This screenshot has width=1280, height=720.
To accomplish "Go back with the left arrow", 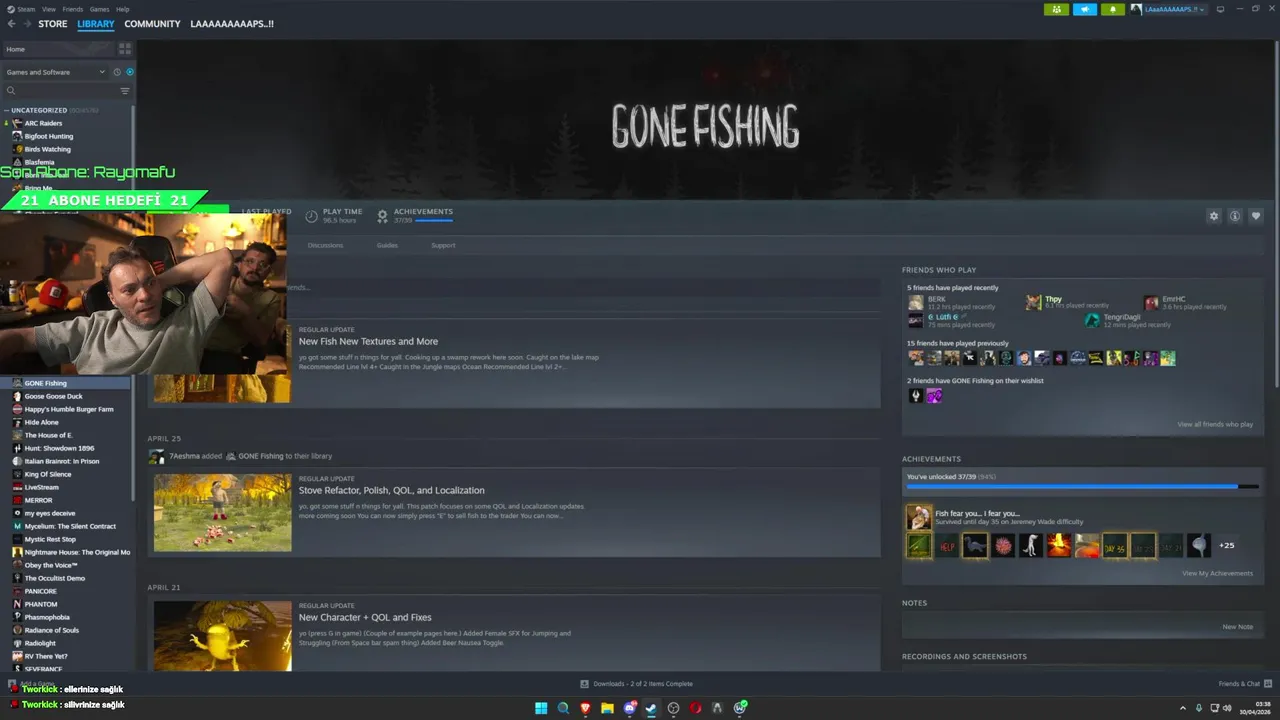I will point(11,24).
